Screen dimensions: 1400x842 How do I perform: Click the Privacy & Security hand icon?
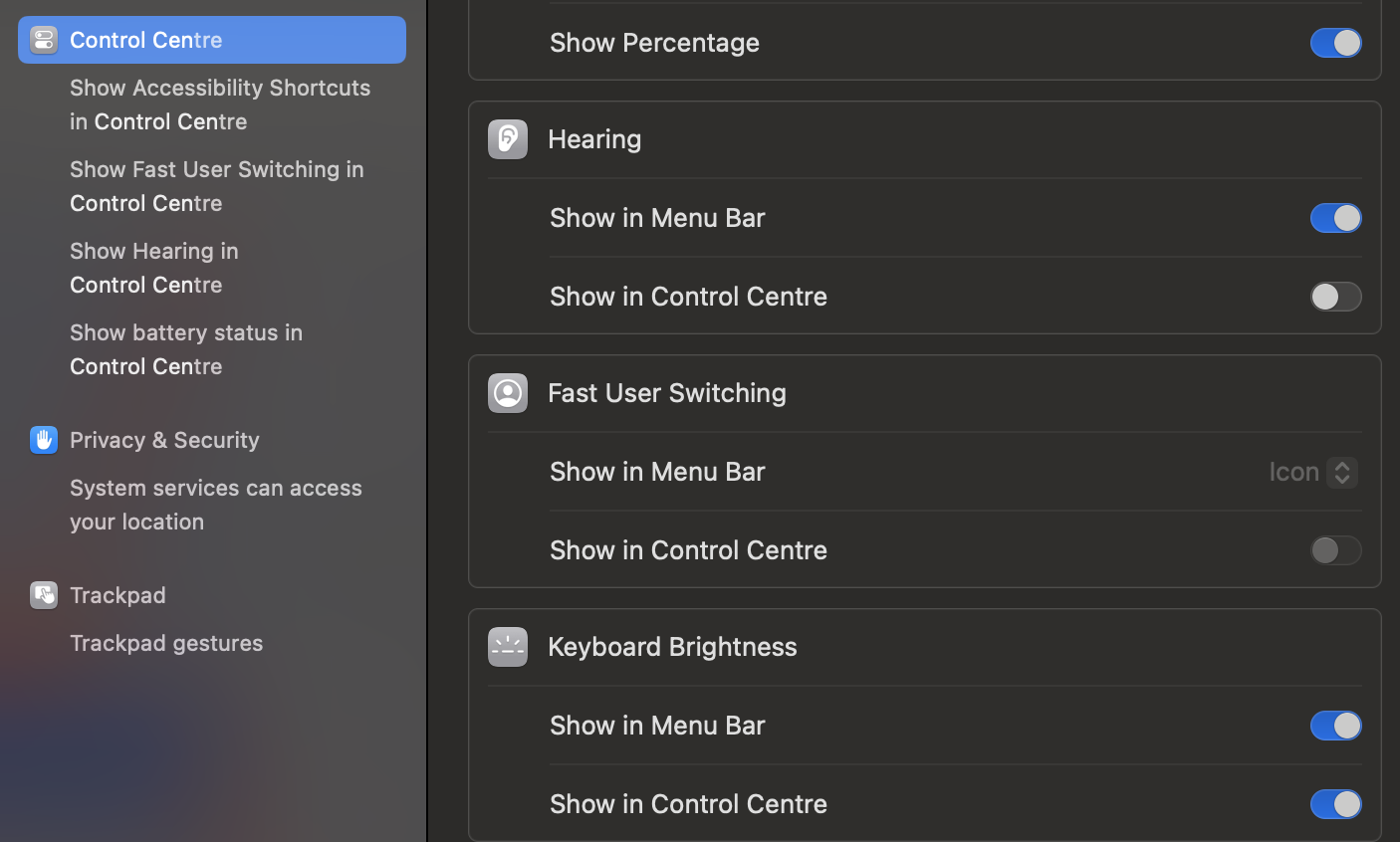[44, 440]
